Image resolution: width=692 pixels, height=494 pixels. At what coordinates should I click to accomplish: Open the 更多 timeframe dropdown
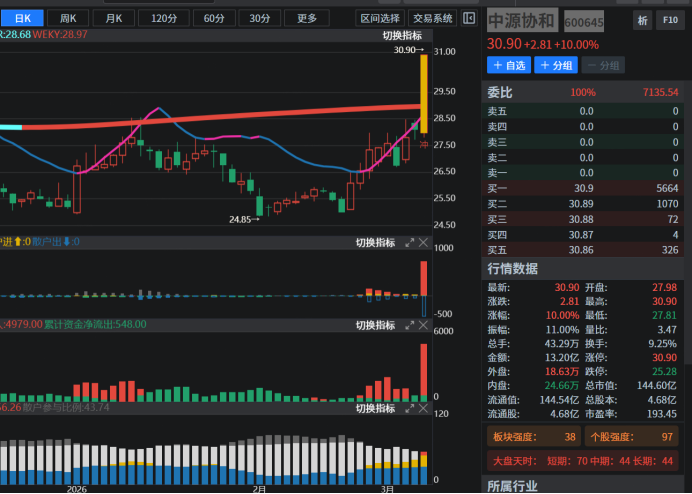click(x=307, y=18)
